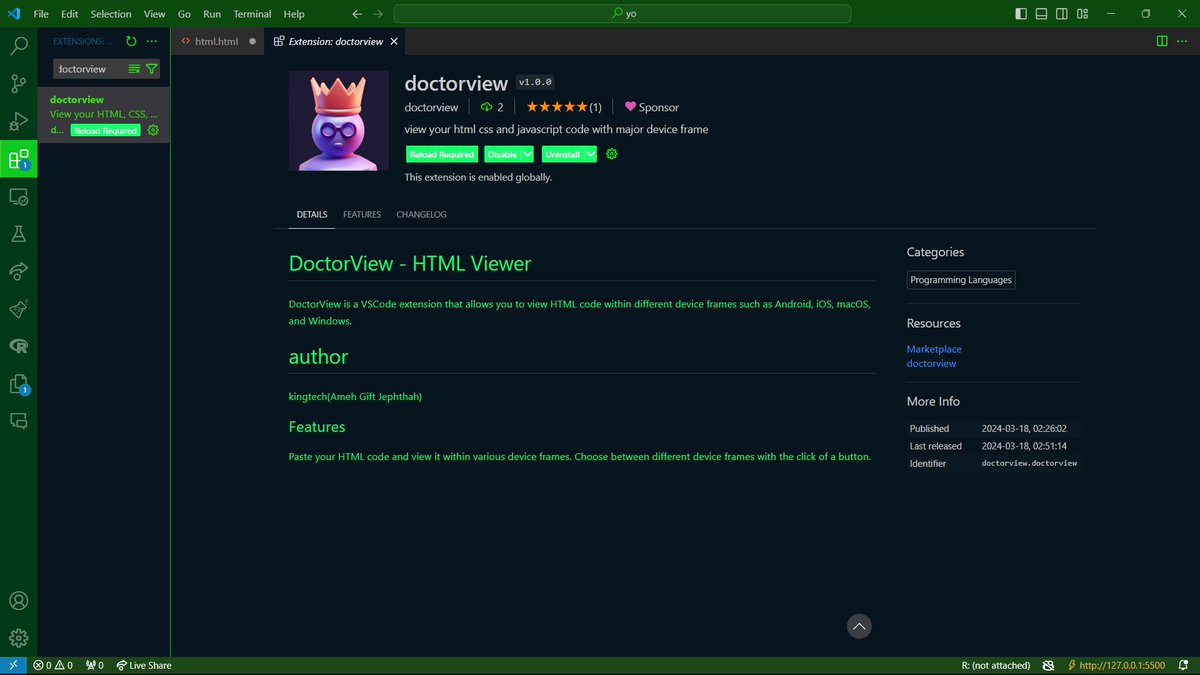Image resolution: width=1200 pixels, height=675 pixels.
Task: Show errors and warnings in status bar
Action: click(53, 665)
